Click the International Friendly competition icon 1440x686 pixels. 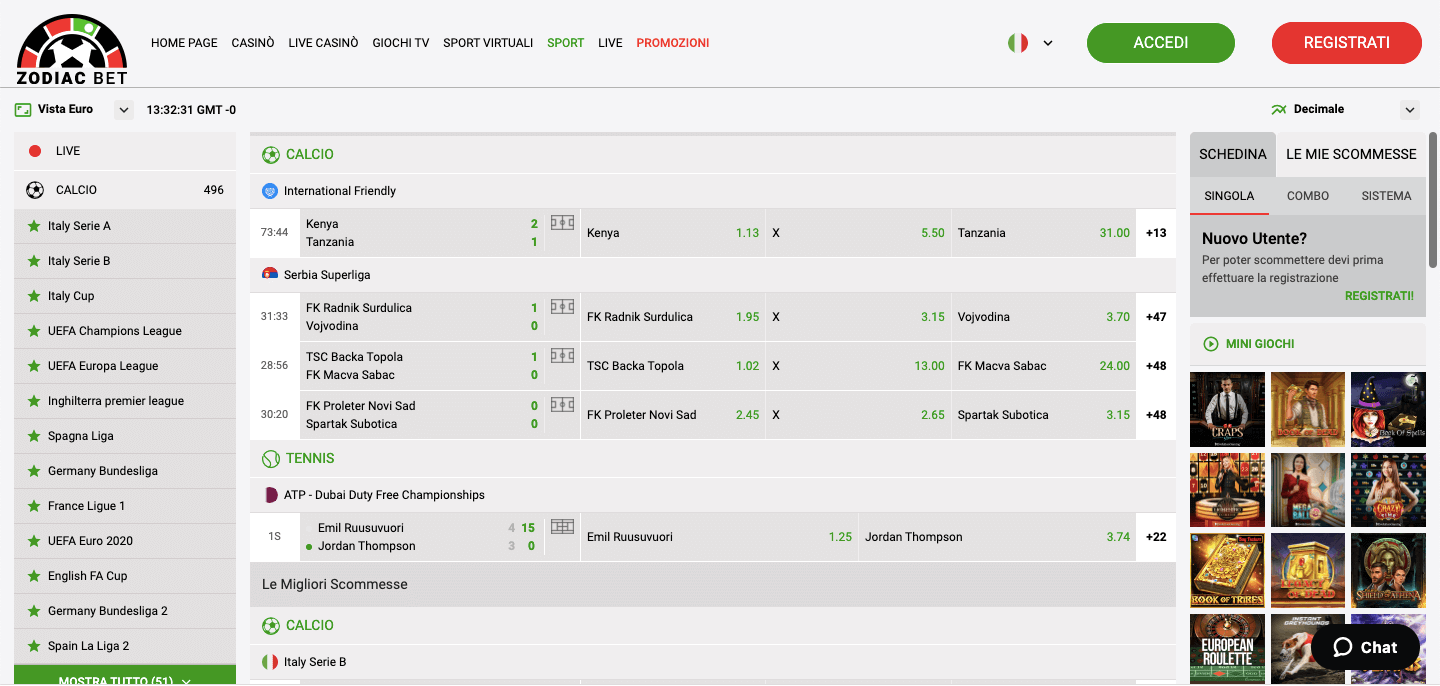[269, 190]
